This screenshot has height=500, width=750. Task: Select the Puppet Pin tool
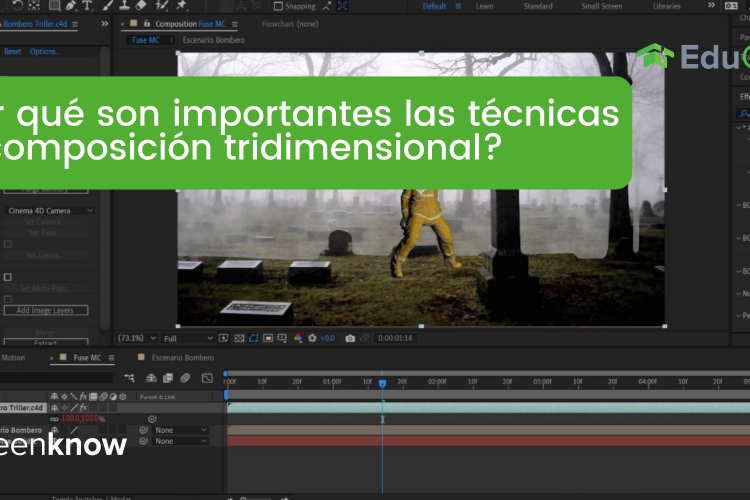[181, 5]
